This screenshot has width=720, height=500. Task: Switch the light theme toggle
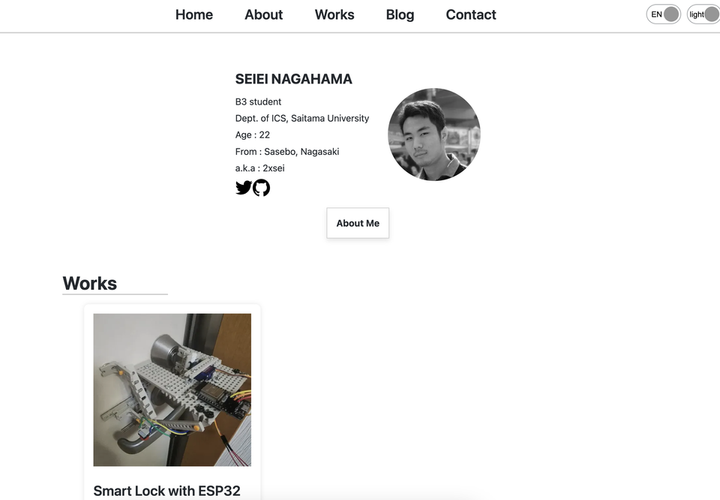coord(704,14)
